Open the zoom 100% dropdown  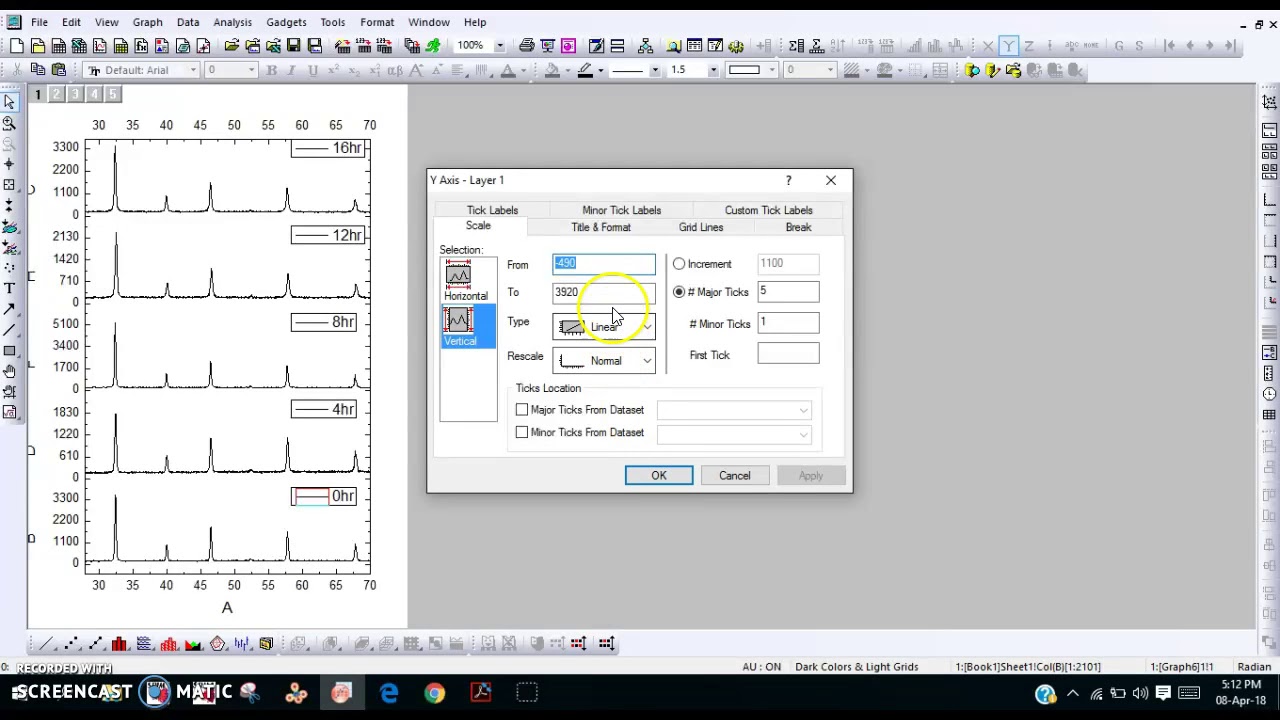click(x=499, y=45)
